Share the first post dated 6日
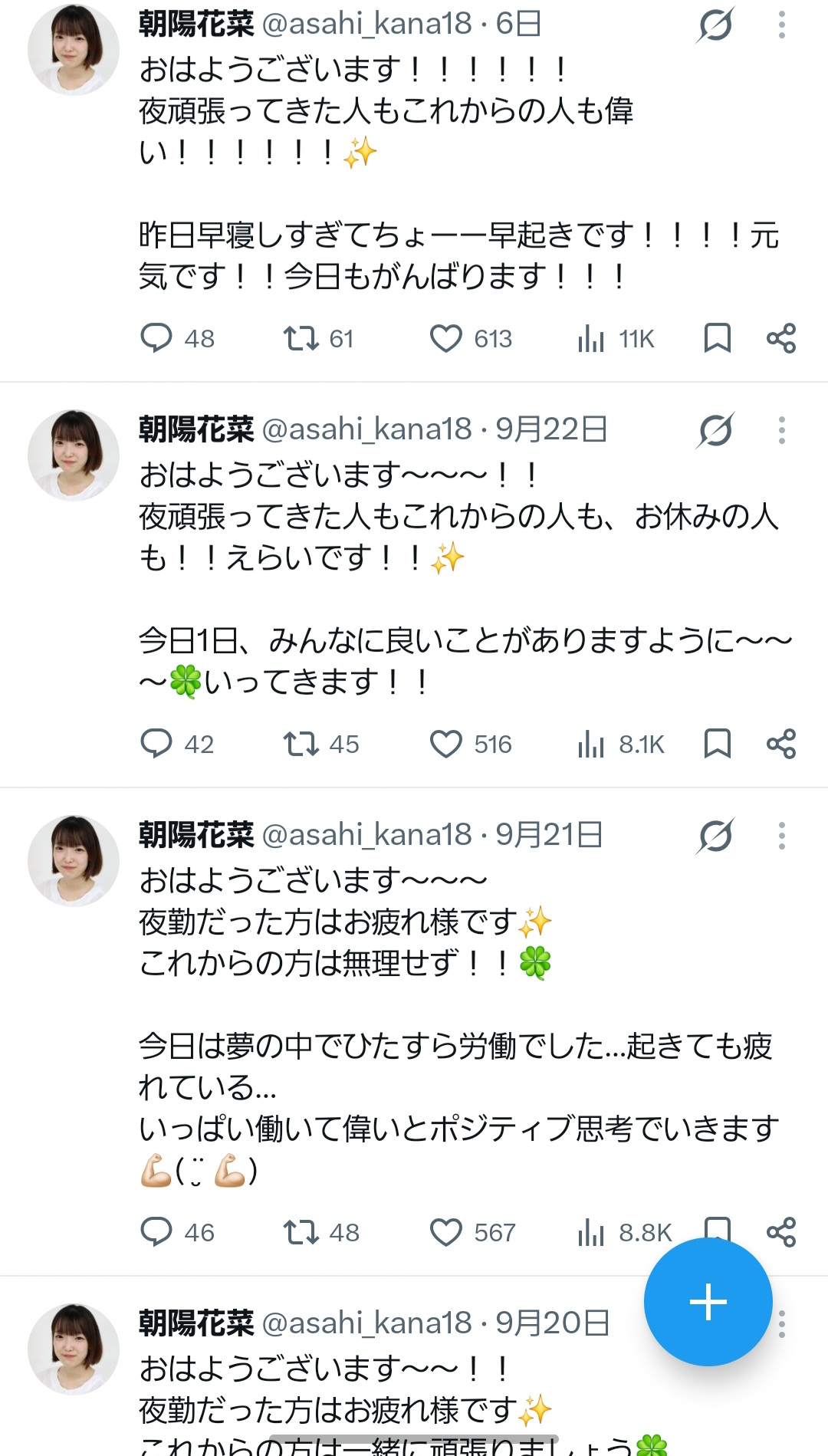828x1456 pixels. 781,338
